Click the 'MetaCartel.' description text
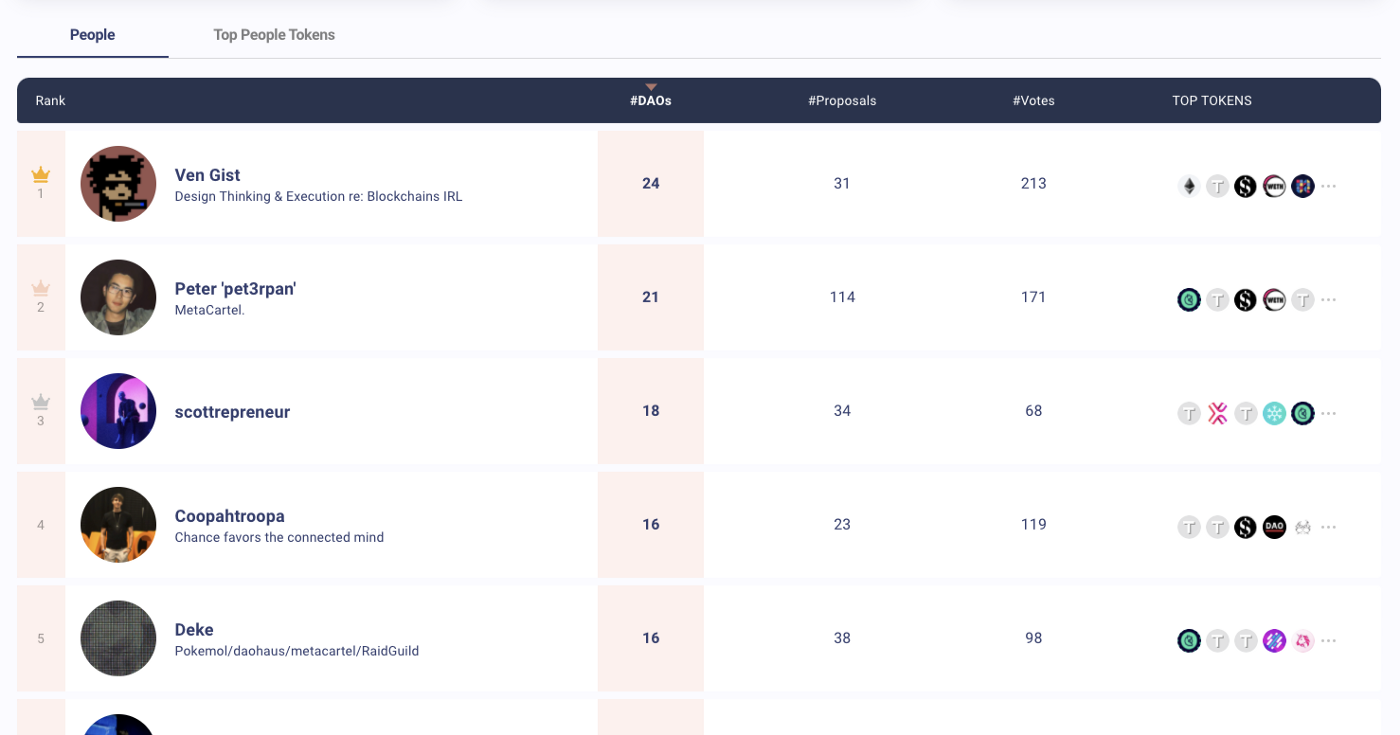Image resolution: width=1400 pixels, height=735 pixels. [210, 310]
